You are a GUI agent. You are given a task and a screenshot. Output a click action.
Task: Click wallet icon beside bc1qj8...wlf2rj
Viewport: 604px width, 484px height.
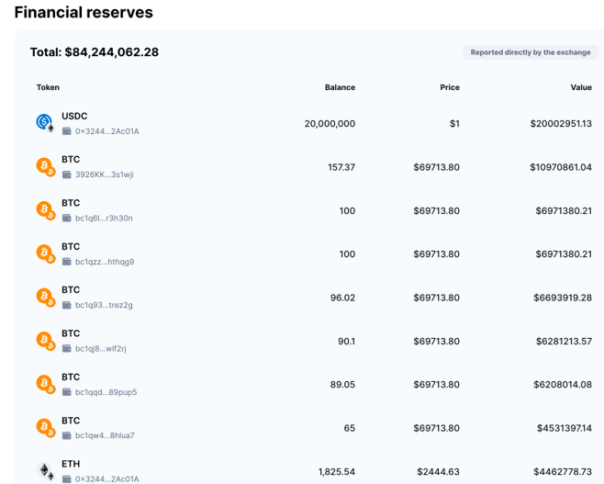click(x=67, y=349)
